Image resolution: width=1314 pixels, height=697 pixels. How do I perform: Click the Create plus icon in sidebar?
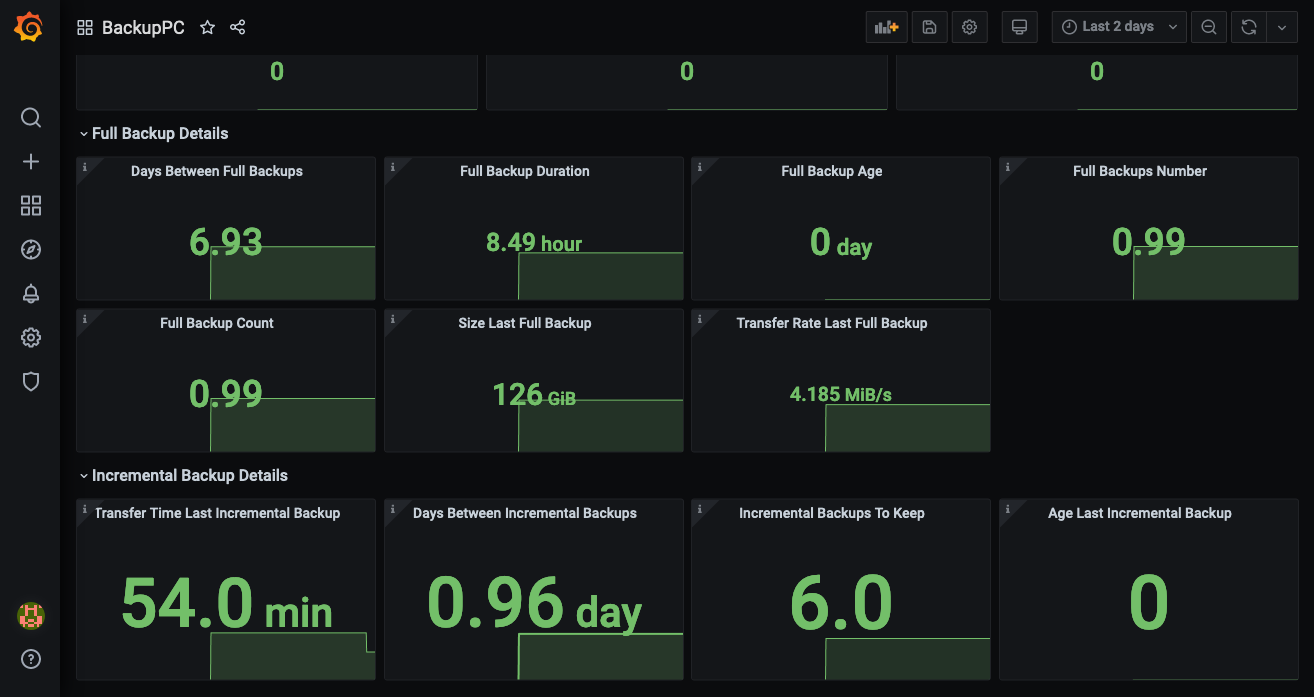coord(31,162)
